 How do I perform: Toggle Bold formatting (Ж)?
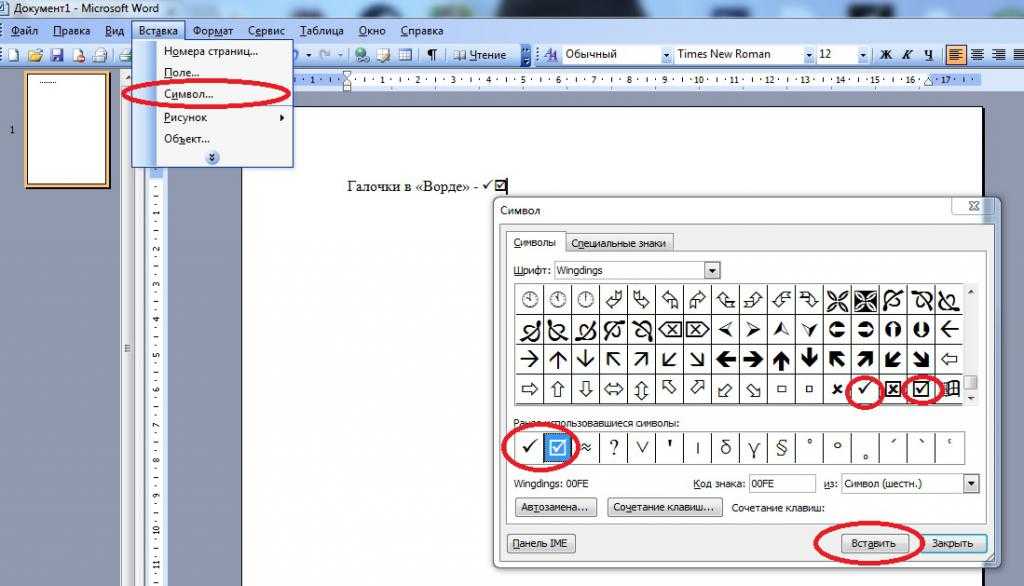coord(886,54)
